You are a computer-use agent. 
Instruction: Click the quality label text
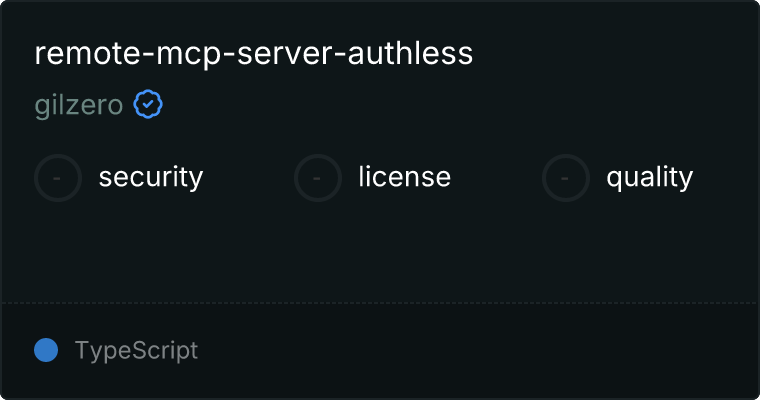(x=649, y=177)
